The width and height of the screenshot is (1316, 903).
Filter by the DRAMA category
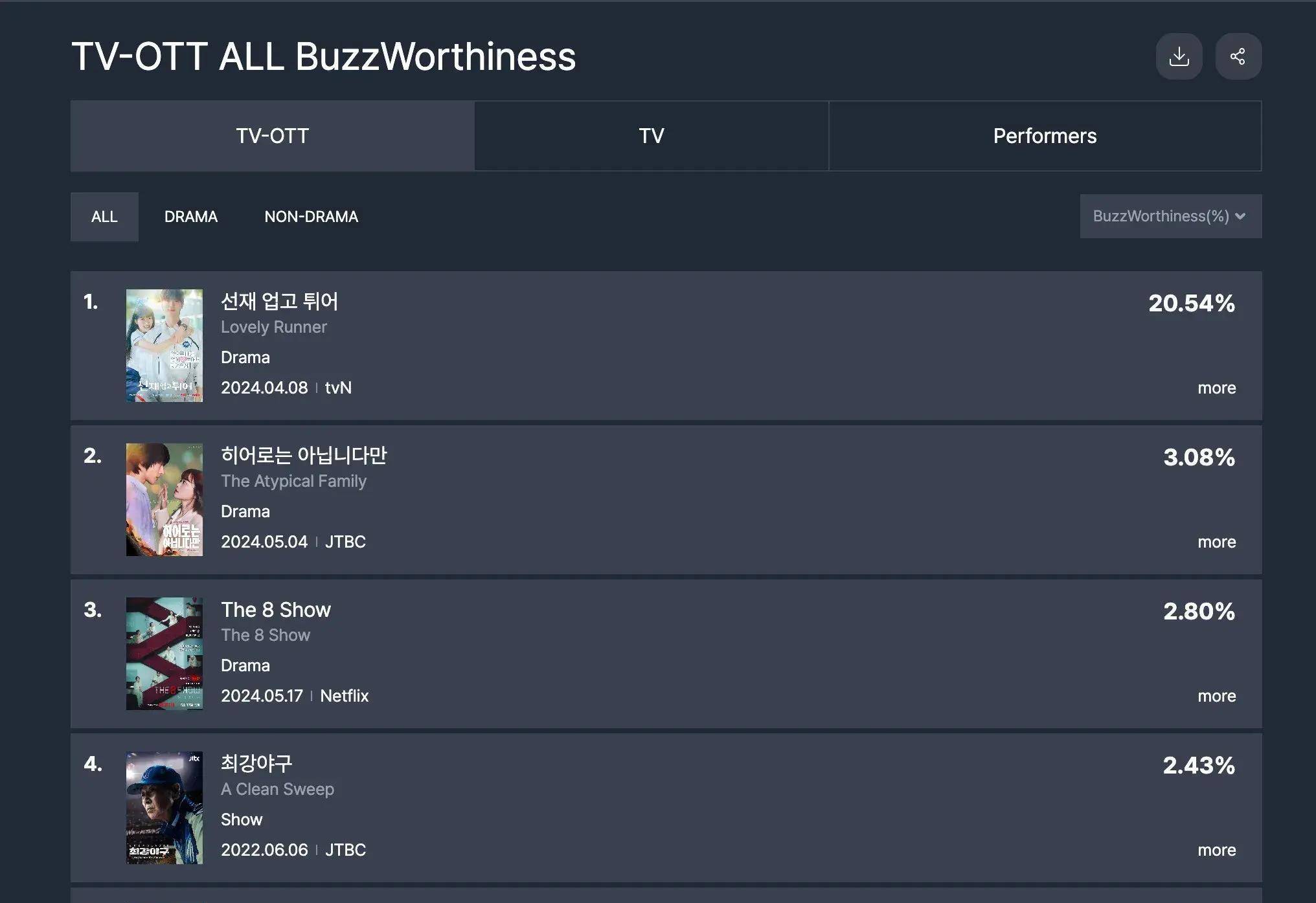pos(191,217)
